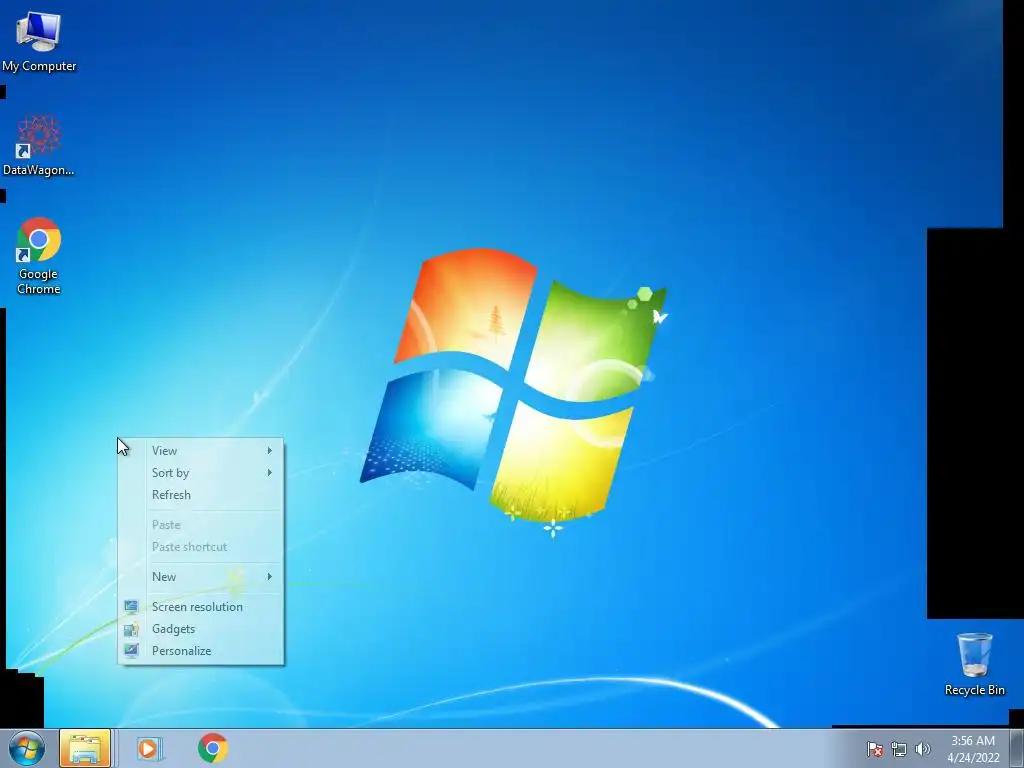
Task: Click the Recycle Bin label text
Action: pos(974,690)
